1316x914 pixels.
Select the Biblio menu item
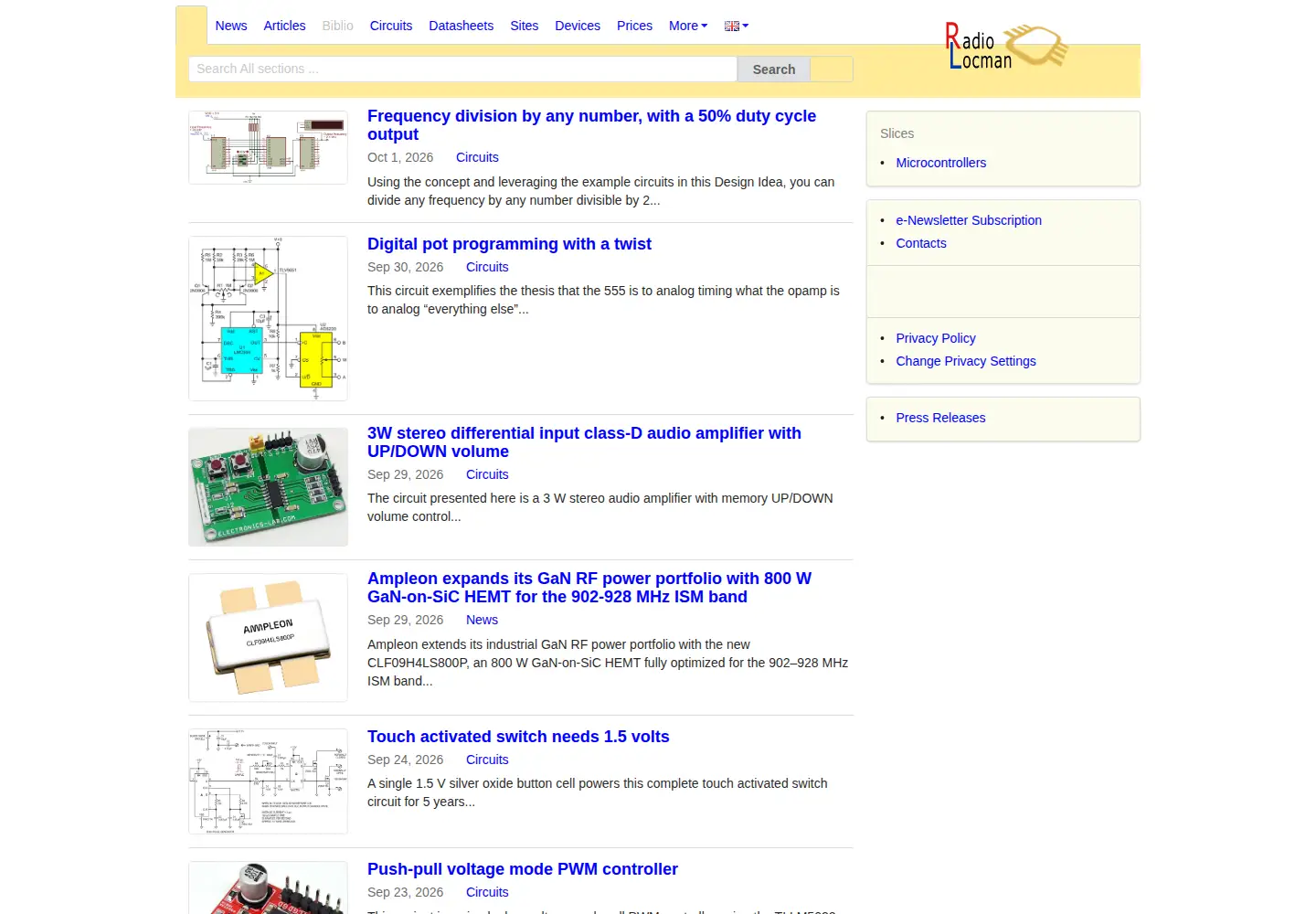[x=337, y=26]
